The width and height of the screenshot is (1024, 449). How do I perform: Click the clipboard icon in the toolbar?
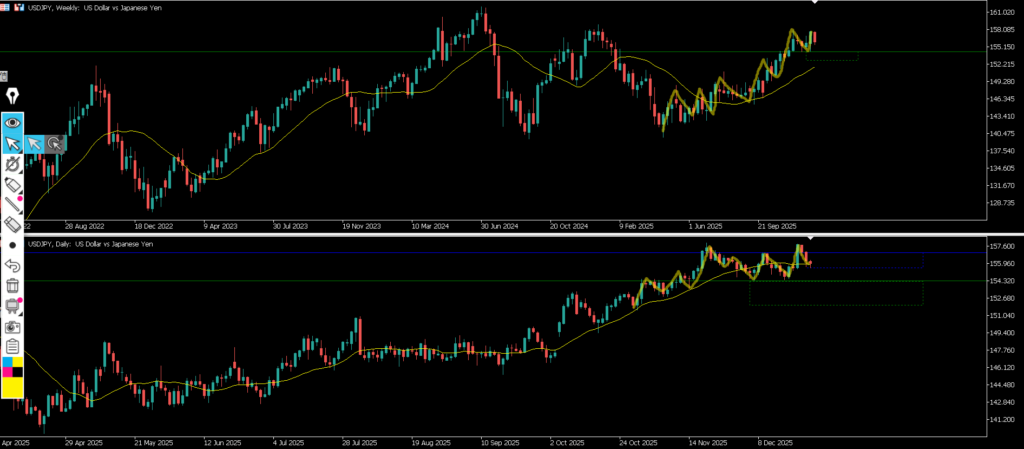pyautogui.click(x=12, y=346)
